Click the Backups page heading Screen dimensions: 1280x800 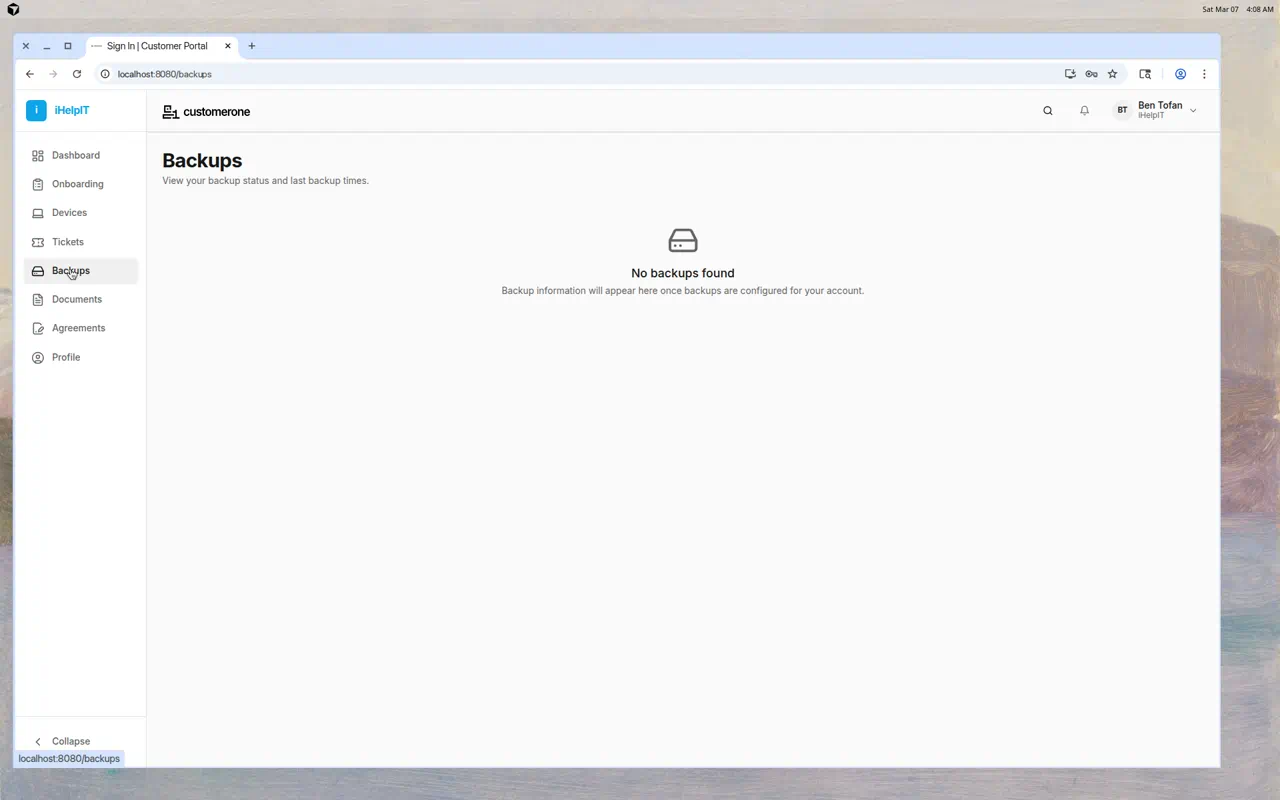(x=202, y=160)
